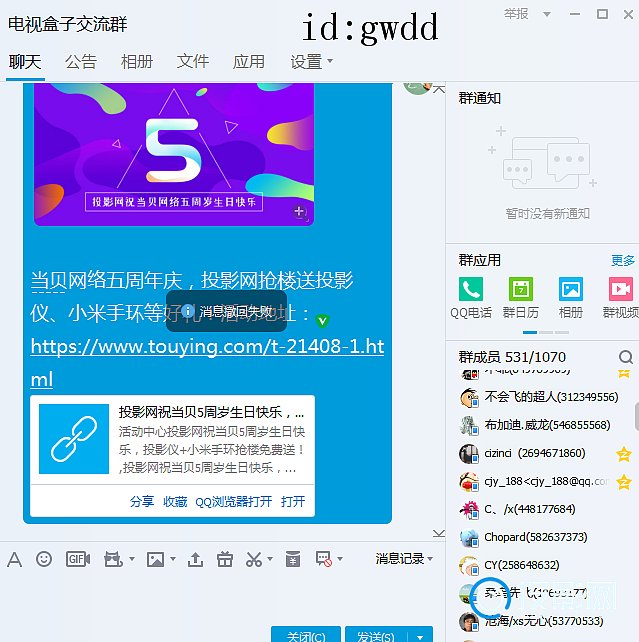Open the dropdown arrow next to 举报
639x642 pixels.
[546, 15]
